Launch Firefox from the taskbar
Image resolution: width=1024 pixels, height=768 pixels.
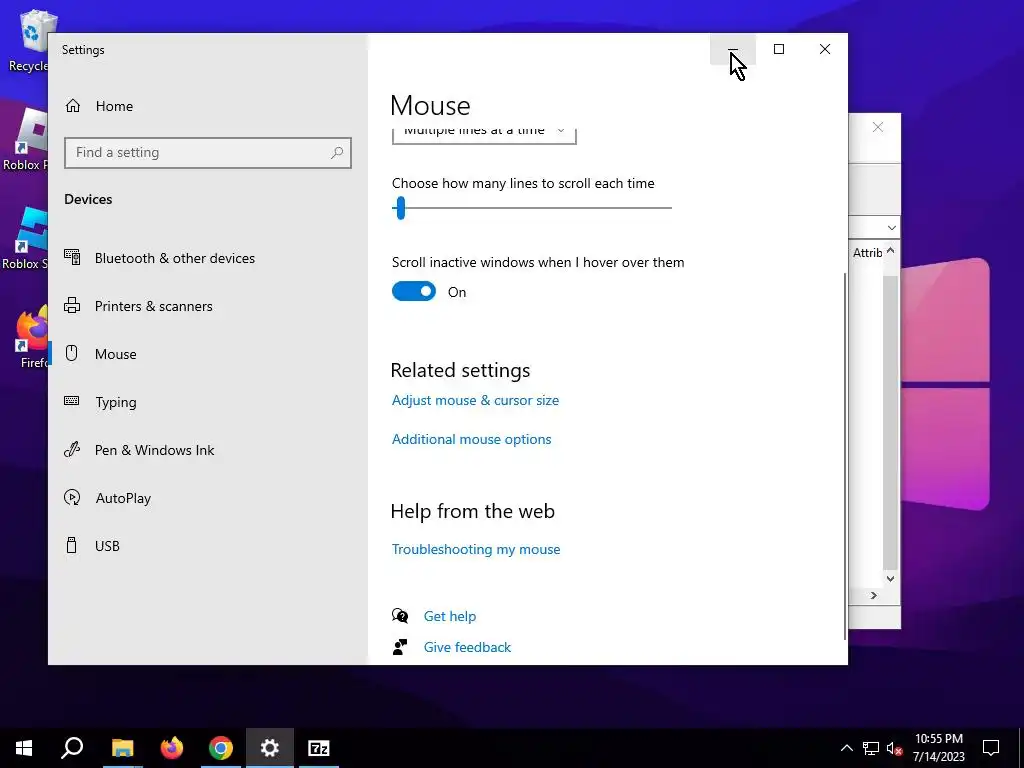click(x=172, y=748)
